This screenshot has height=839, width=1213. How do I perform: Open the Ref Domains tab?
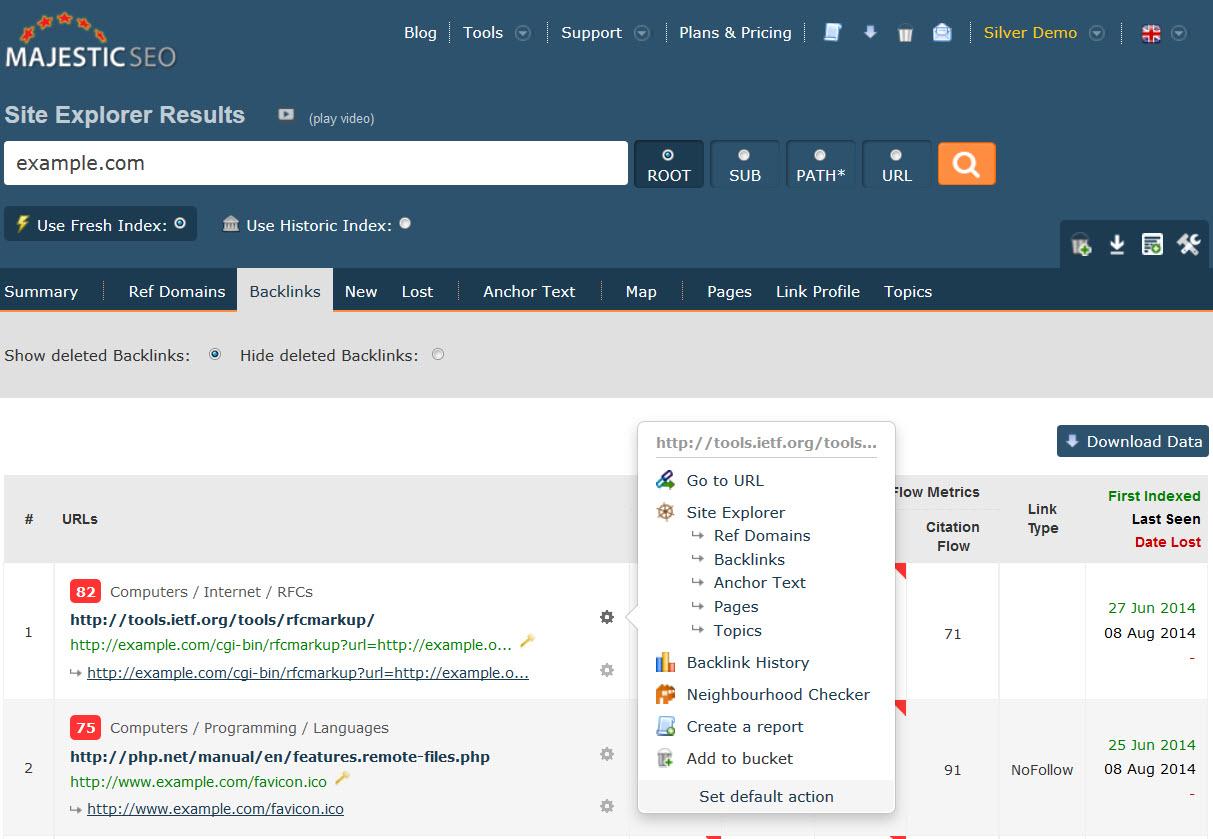tap(177, 291)
